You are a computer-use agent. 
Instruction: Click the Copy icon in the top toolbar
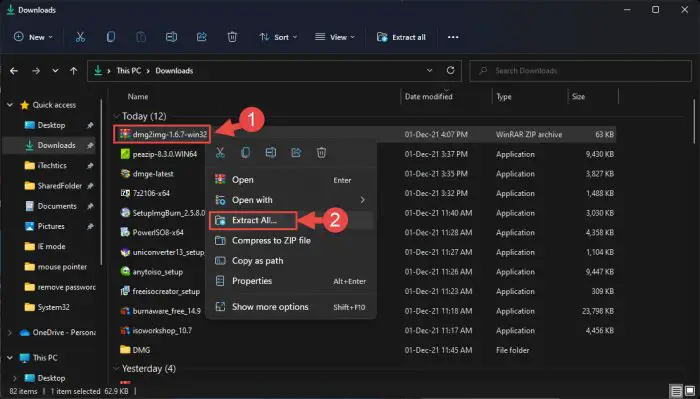click(111, 37)
